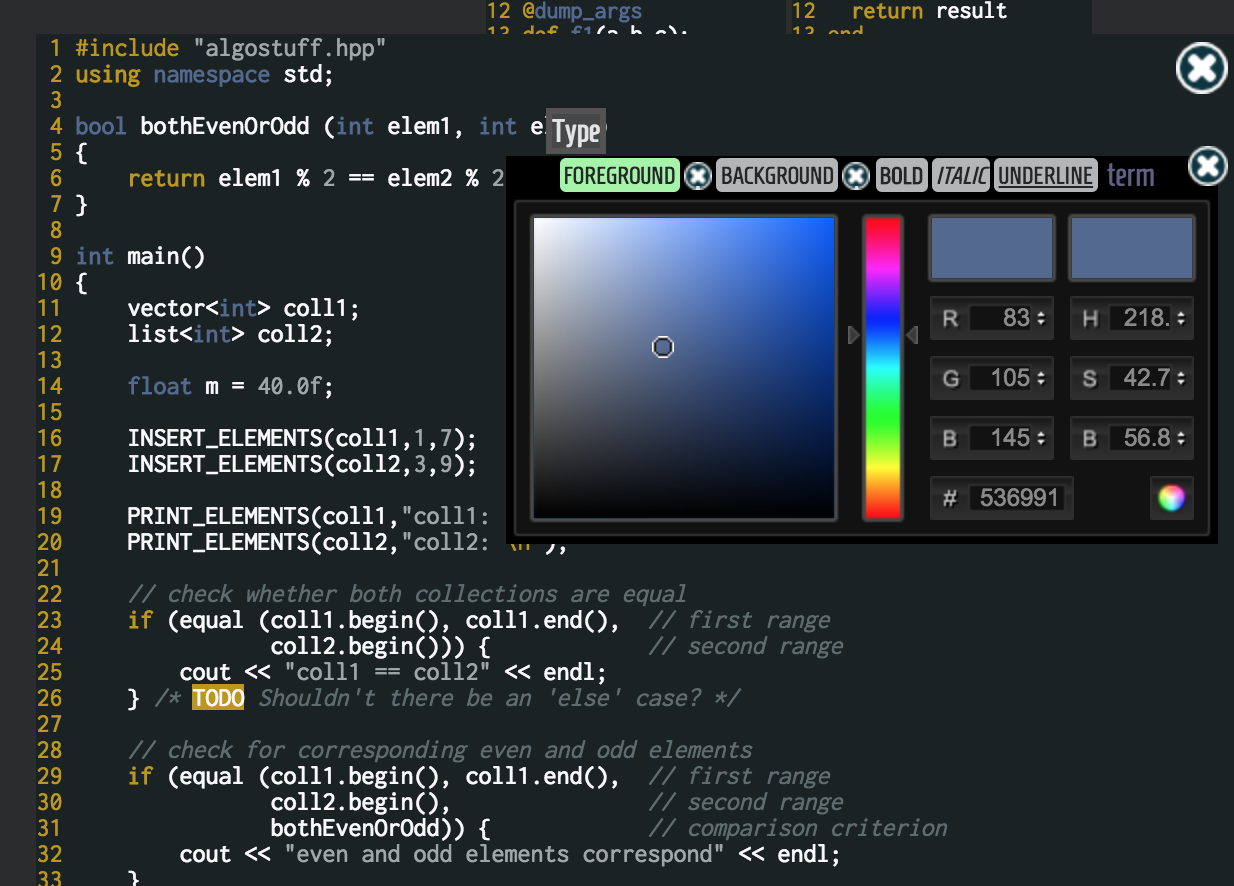Toggle BOLD styling for the Type token

(901, 175)
